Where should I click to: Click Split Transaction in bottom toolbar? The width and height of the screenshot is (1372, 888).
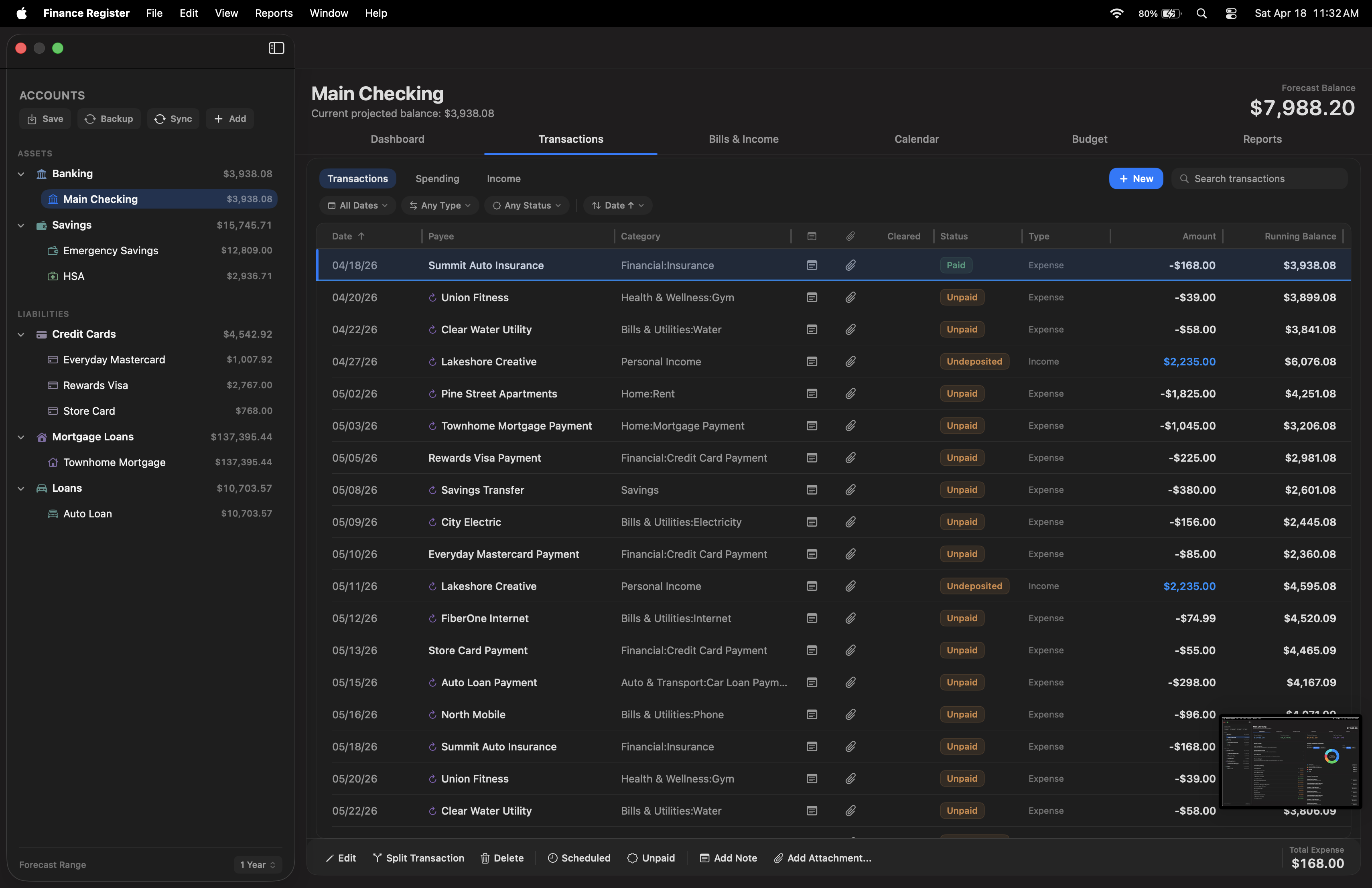click(418, 858)
